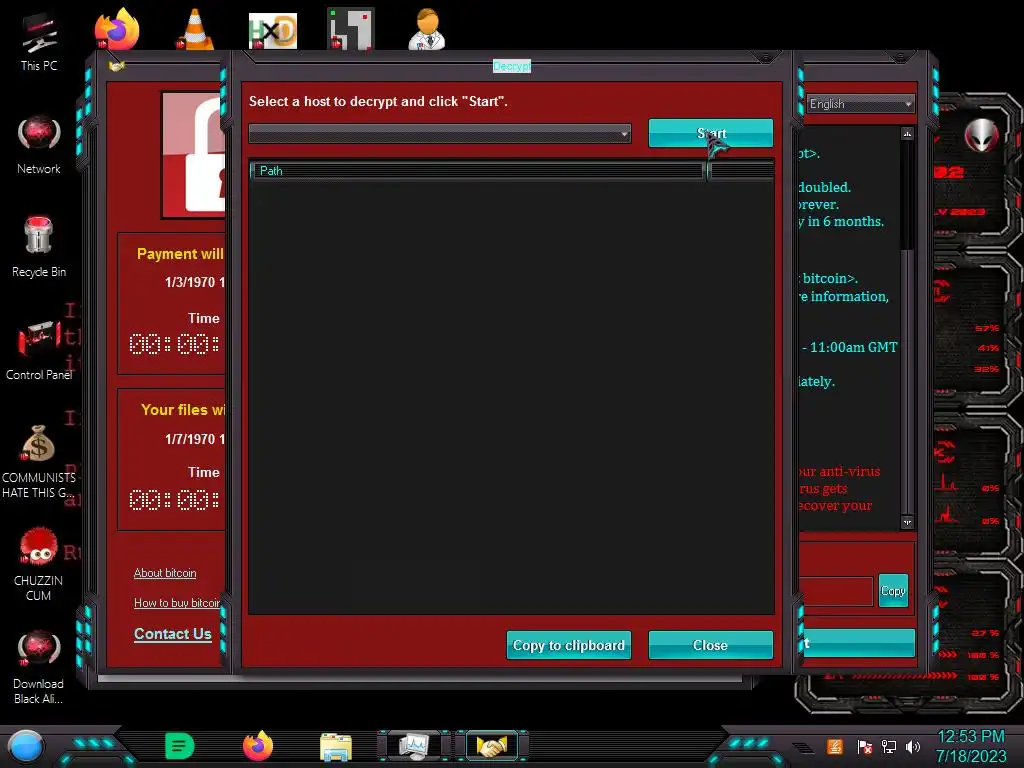Screen dimensions: 1024x768
Task: Close the Decrypt dialog
Action: click(711, 645)
